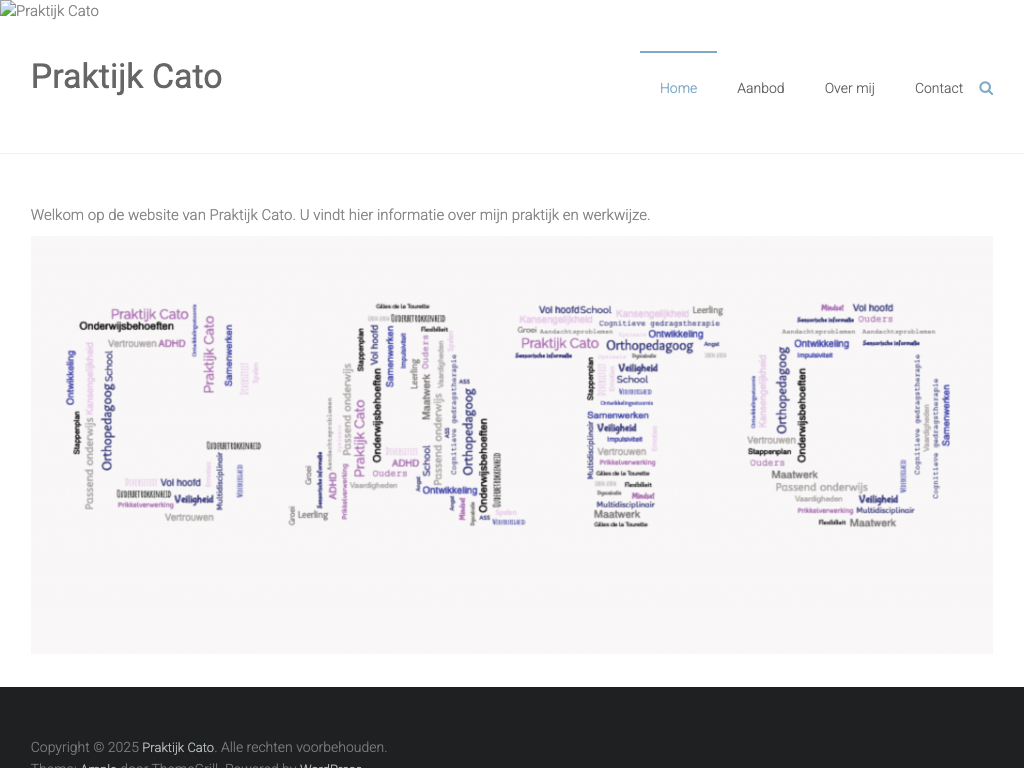Click the Alle rechten voorbehouden footer text
This screenshot has height=768, width=1024.
click(304, 747)
